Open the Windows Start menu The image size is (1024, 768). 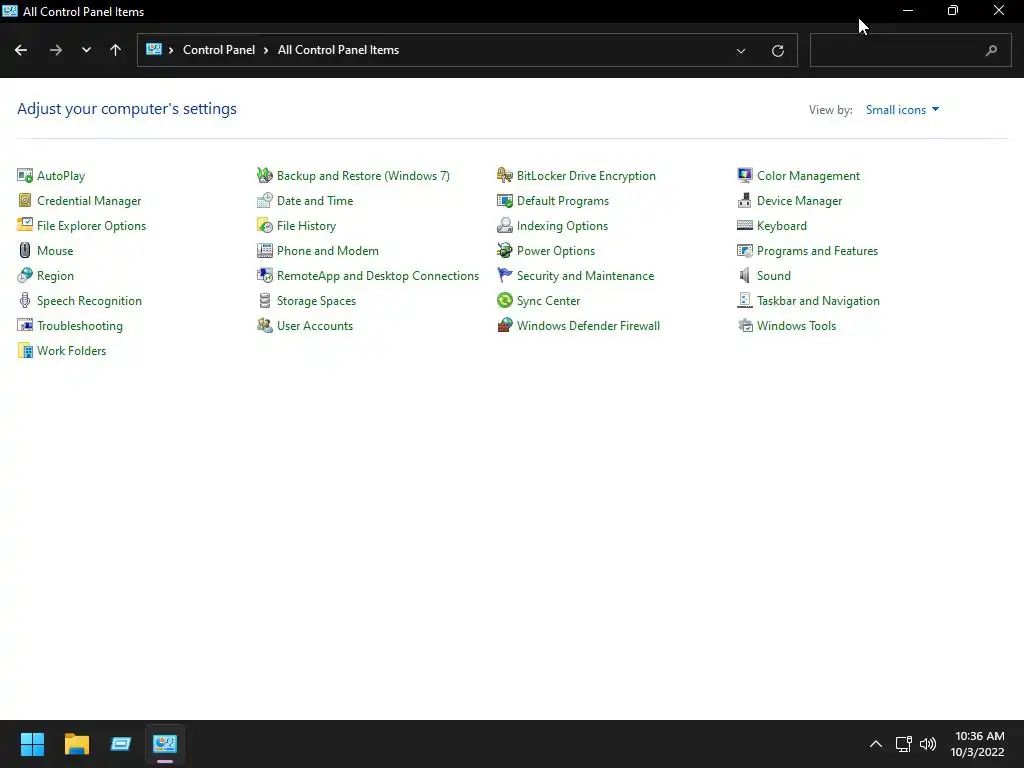click(x=32, y=744)
